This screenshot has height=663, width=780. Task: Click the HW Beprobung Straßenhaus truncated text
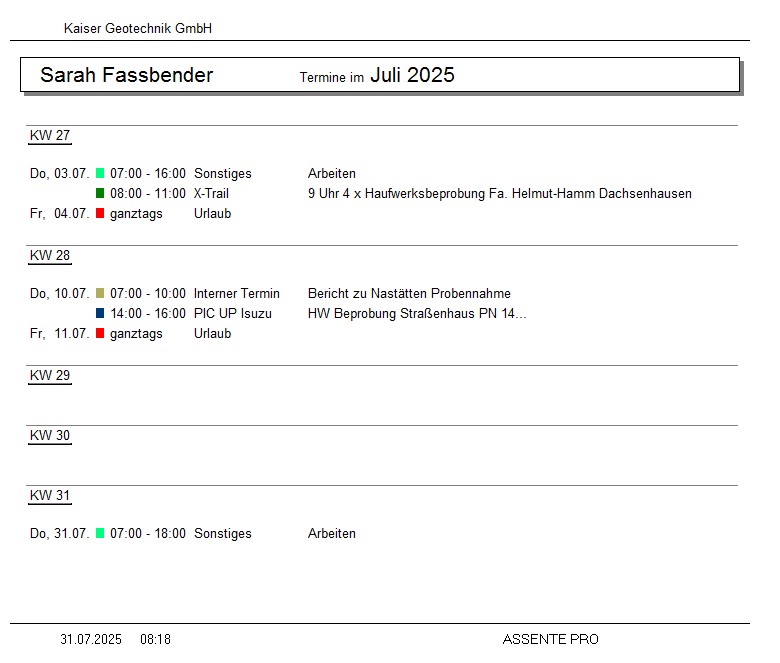(417, 314)
